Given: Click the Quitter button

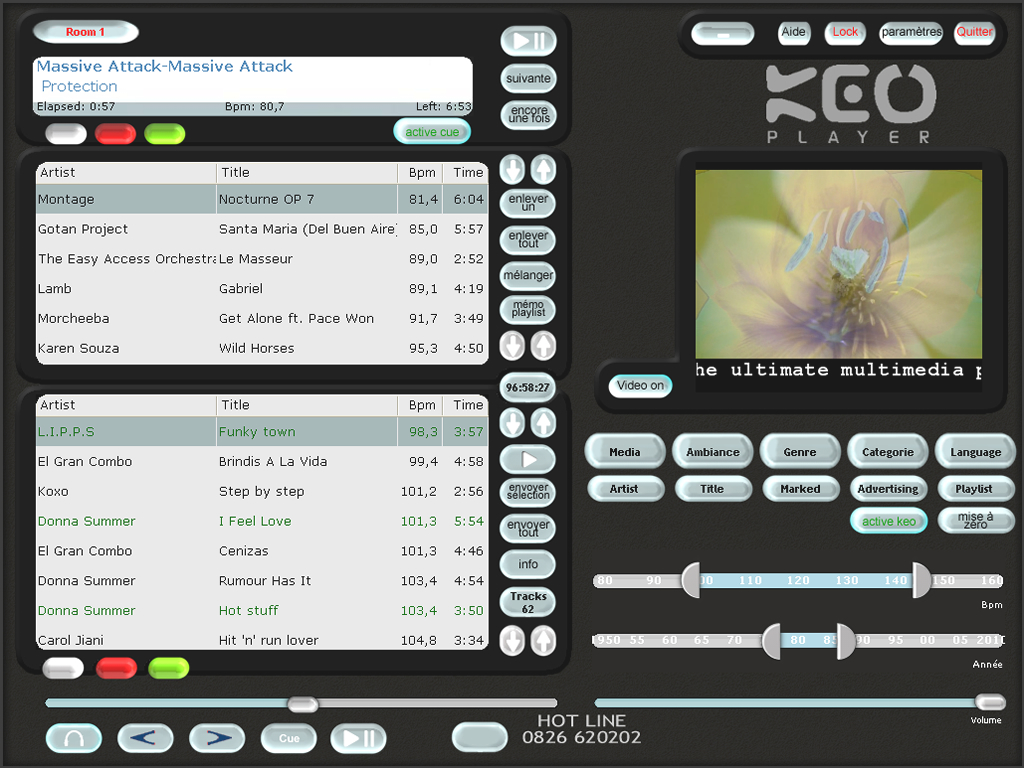Looking at the screenshot, I should click(974, 33).
